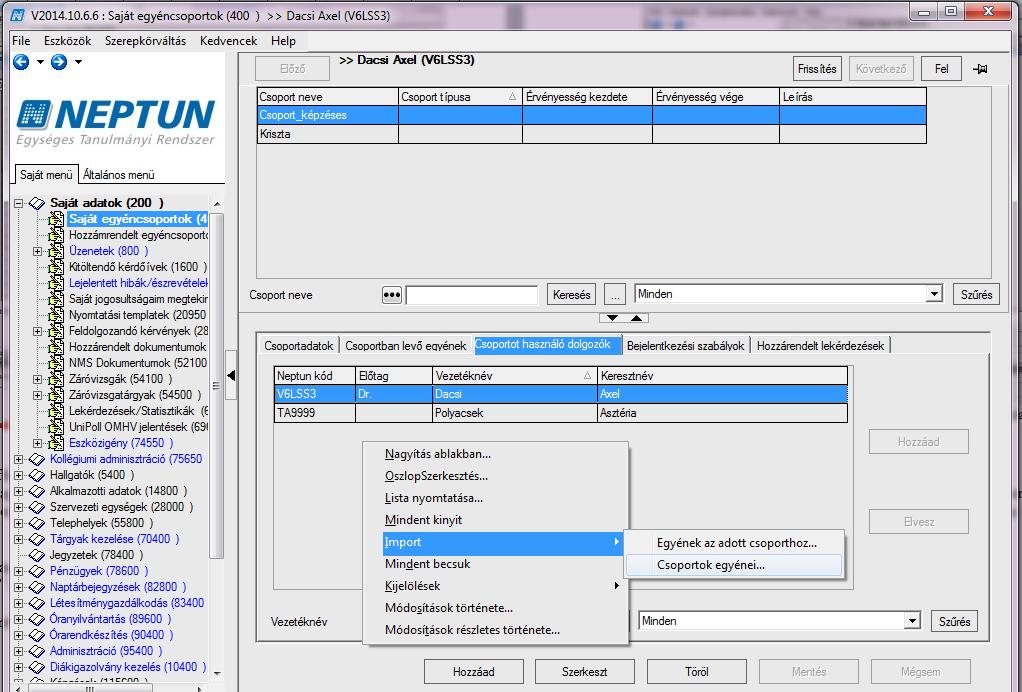
Task: Switch to the Általános menü tab
Action: pos(119,175)
